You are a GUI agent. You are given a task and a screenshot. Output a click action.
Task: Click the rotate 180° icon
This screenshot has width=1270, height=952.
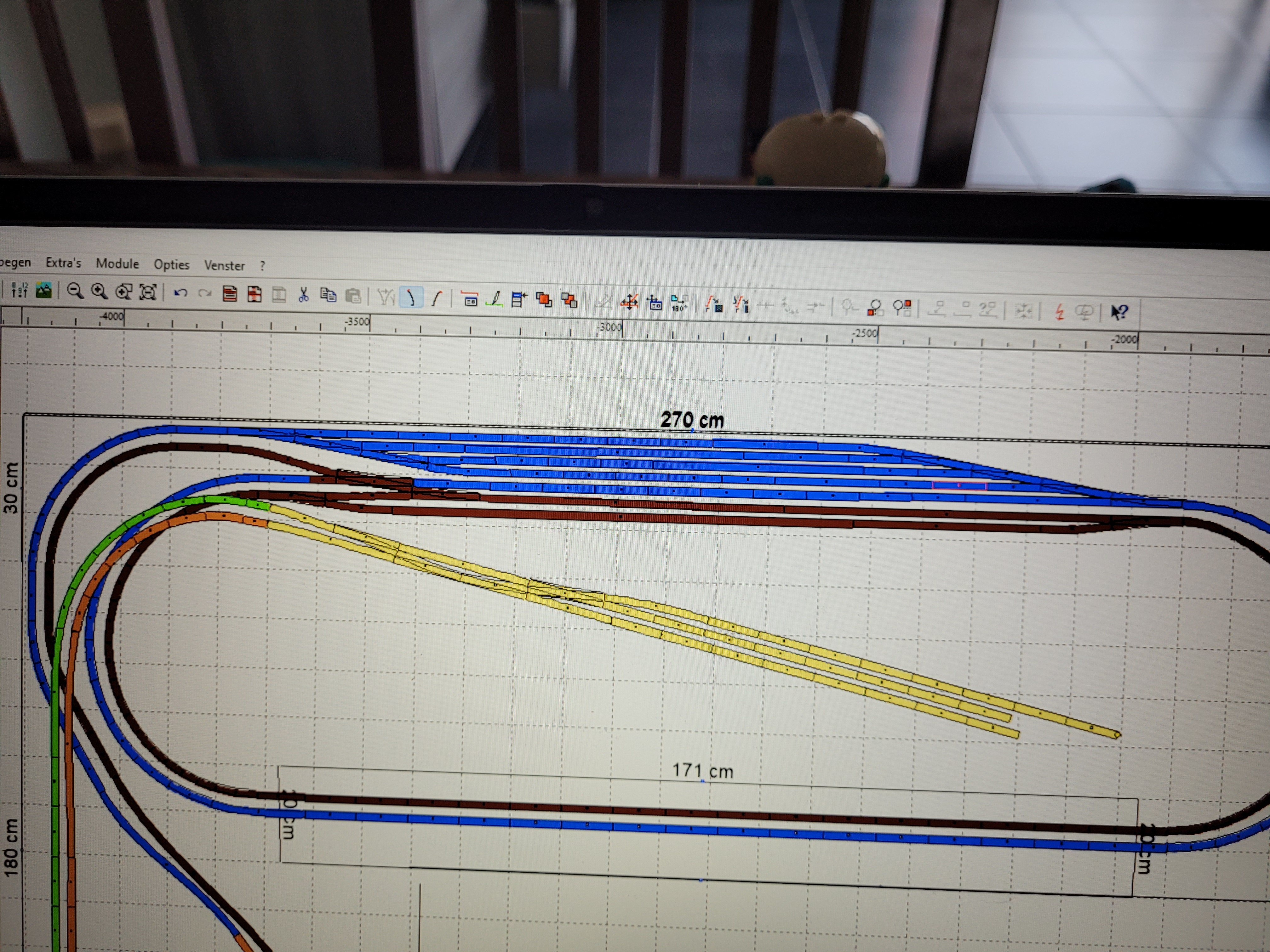680,303
